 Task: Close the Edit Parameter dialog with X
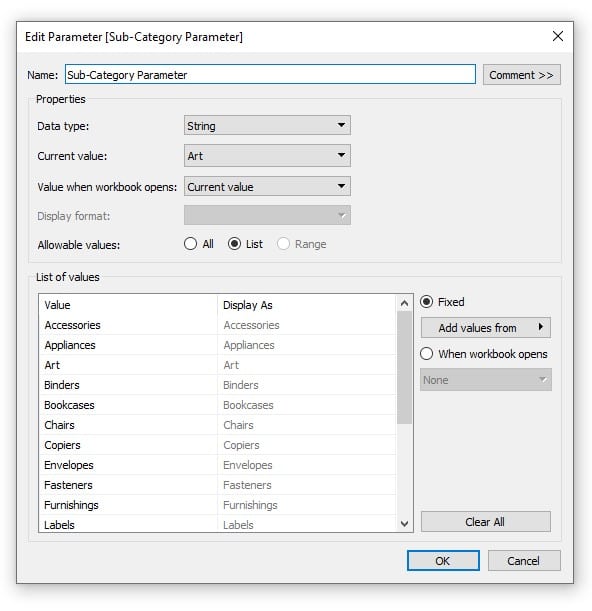coord(558,36)
